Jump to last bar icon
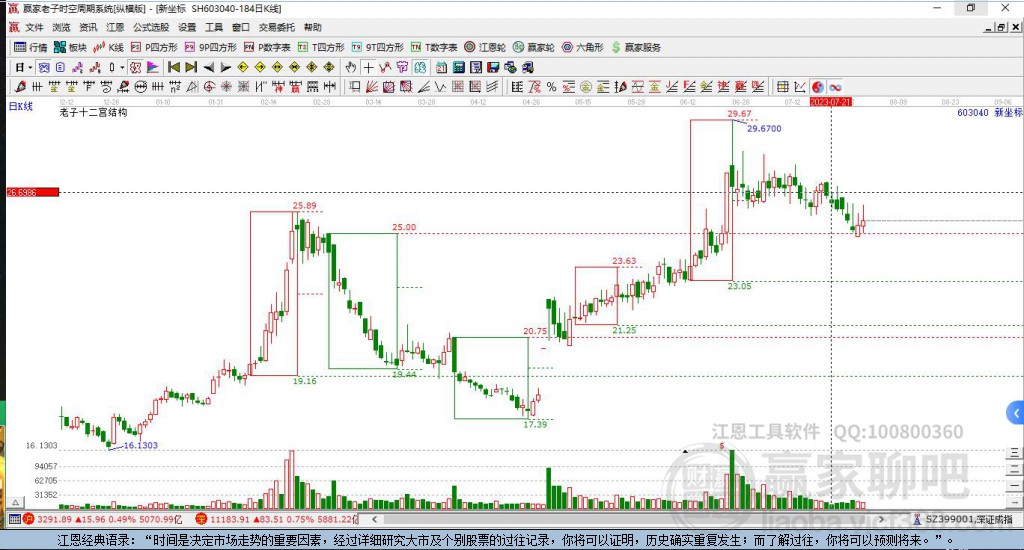Image resolution: width=1024 pixels, height=550 pixels. pyautogui.click(x=191, y=67)
